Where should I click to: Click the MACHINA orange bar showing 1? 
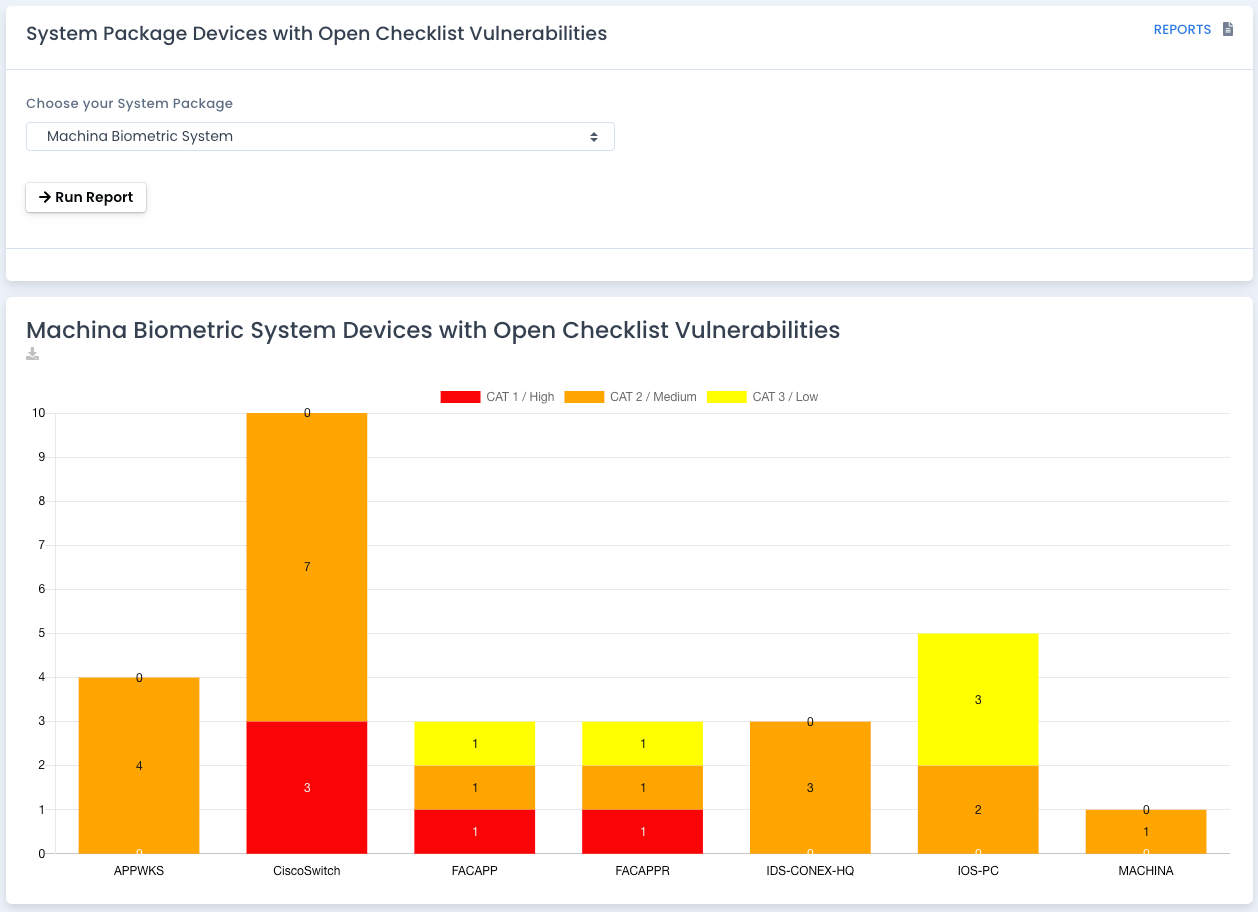tap(1146, 831)
